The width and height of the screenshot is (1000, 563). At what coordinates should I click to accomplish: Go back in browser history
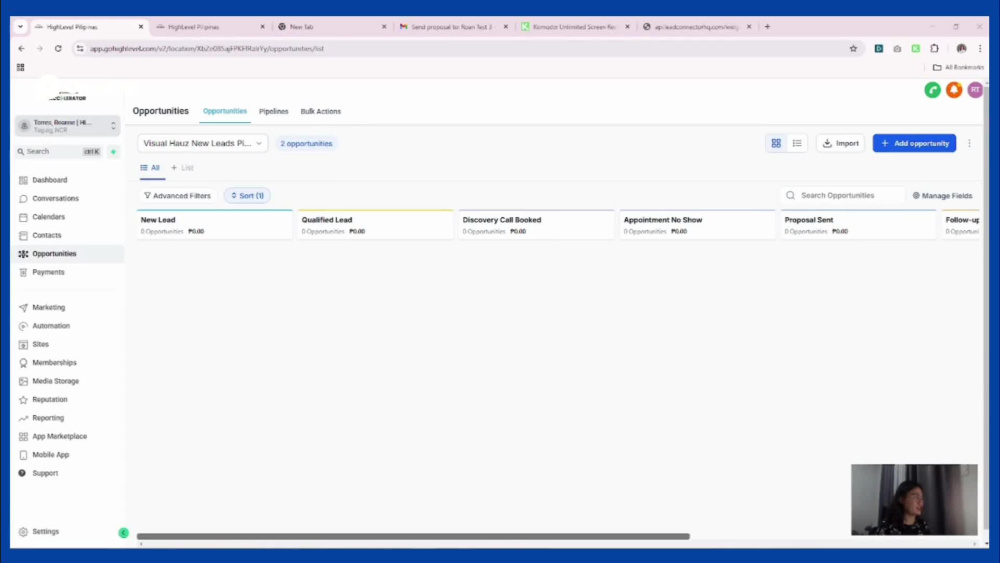pos(22,48)
